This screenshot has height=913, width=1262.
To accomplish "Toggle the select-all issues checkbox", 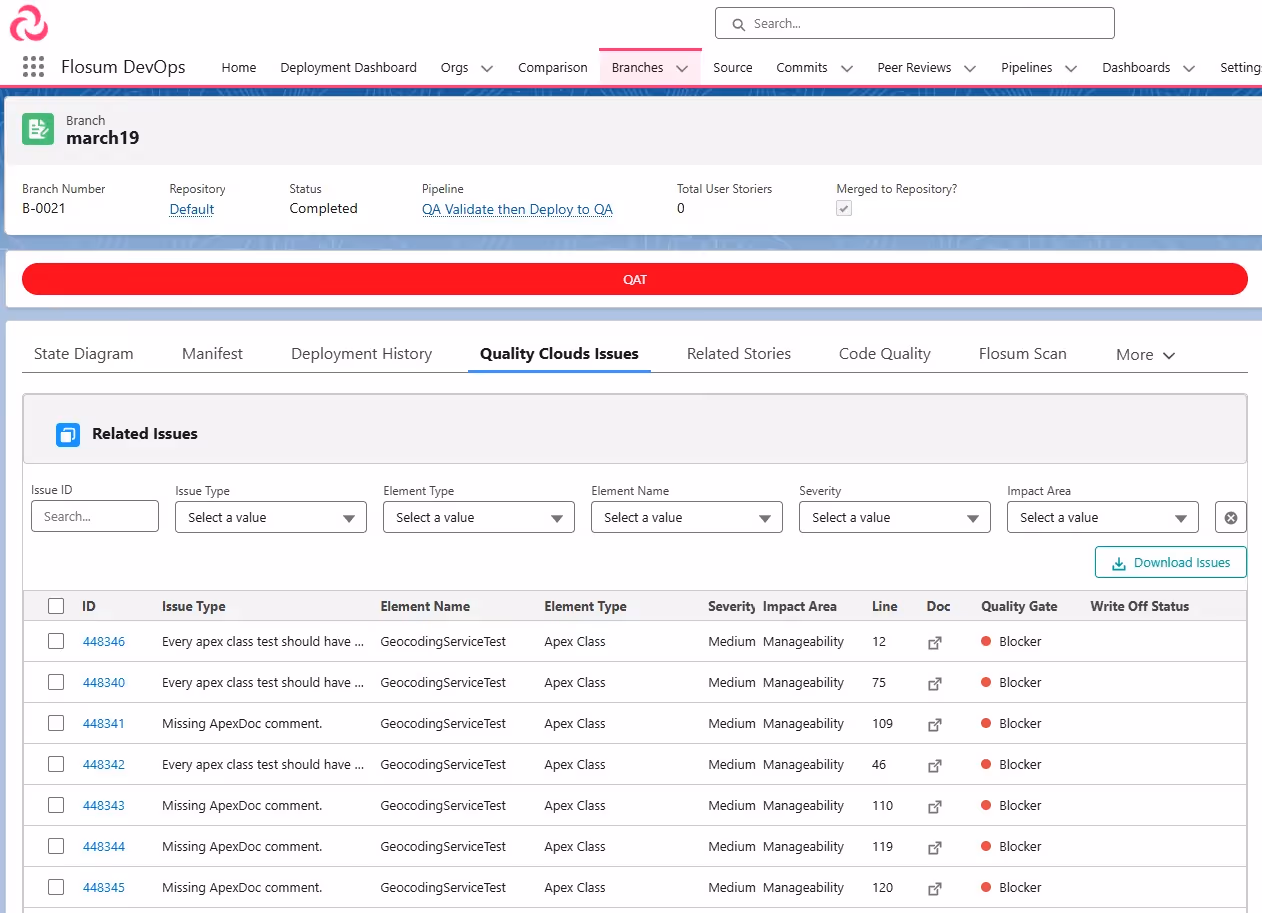I will click(56, 606).
